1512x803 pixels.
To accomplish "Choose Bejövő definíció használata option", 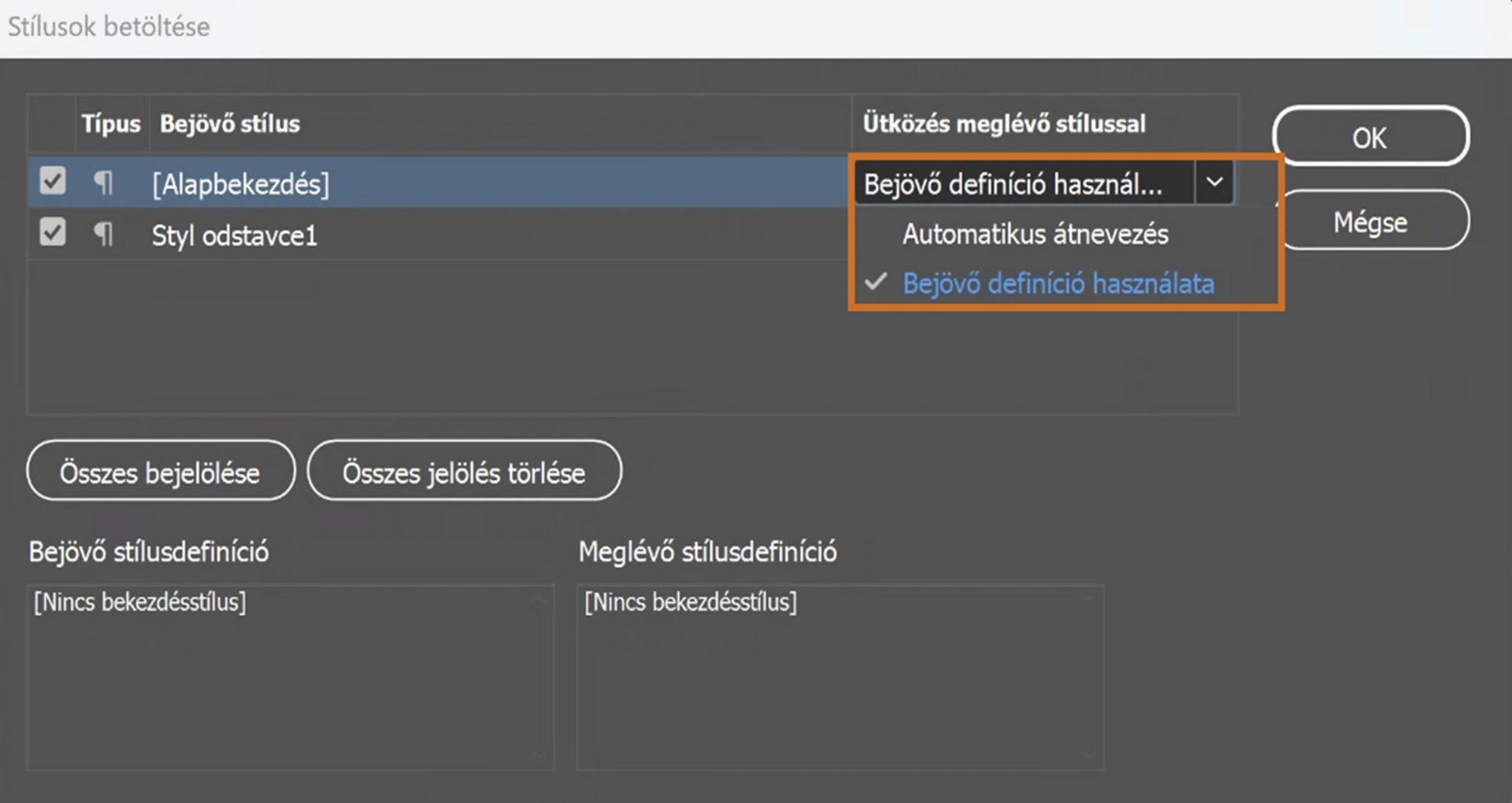I will (x=1058, y=283).
